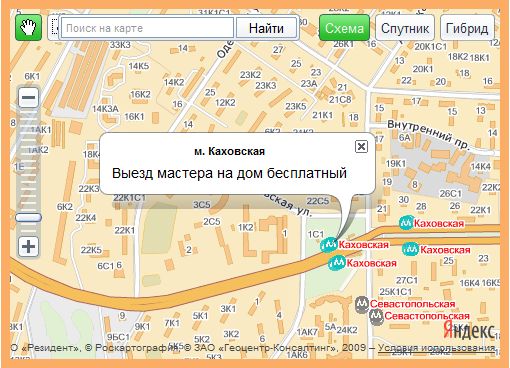This screenshot has width=510, height=368.
Task: Click the zoom slider handle
Action: point(28,218)
